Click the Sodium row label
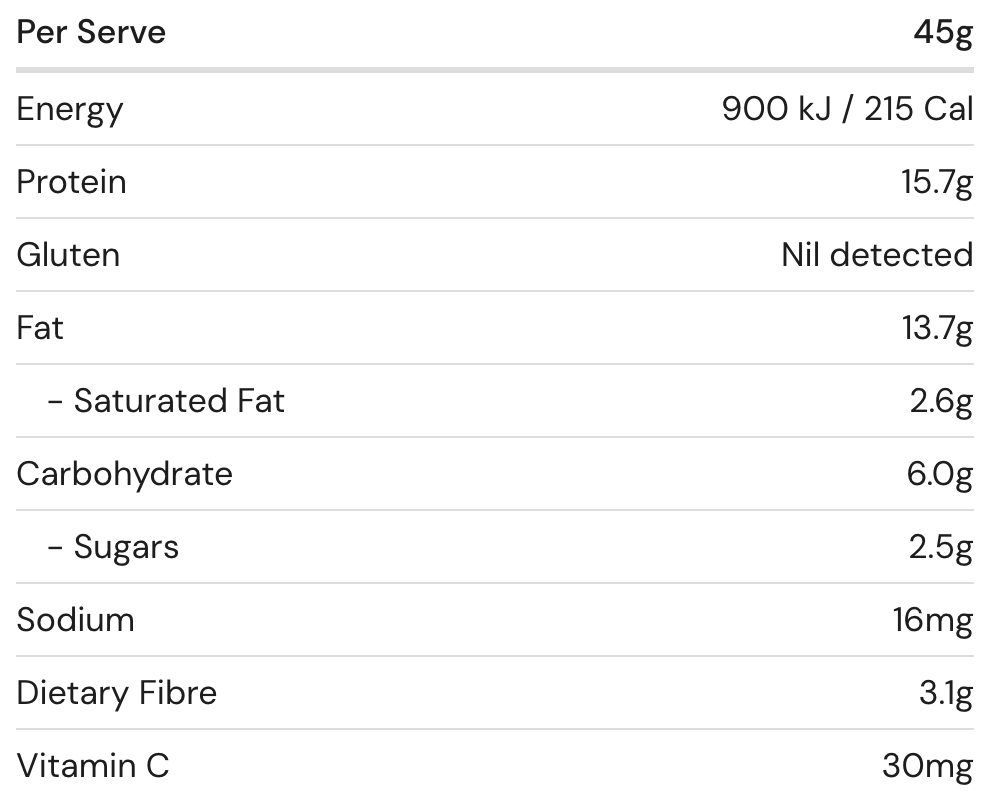 75,620
